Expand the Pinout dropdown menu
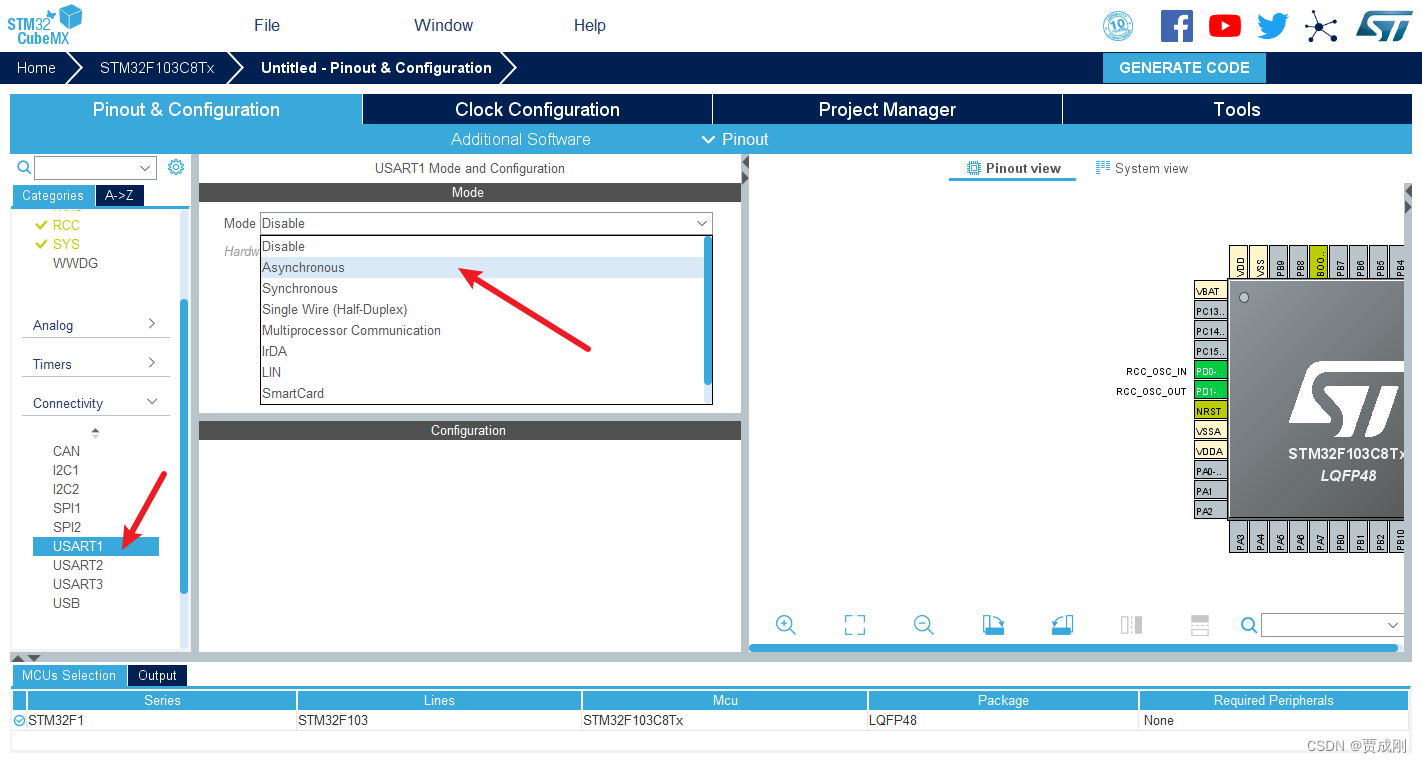Screen dimensions: 1422x763 pos(735,139)
